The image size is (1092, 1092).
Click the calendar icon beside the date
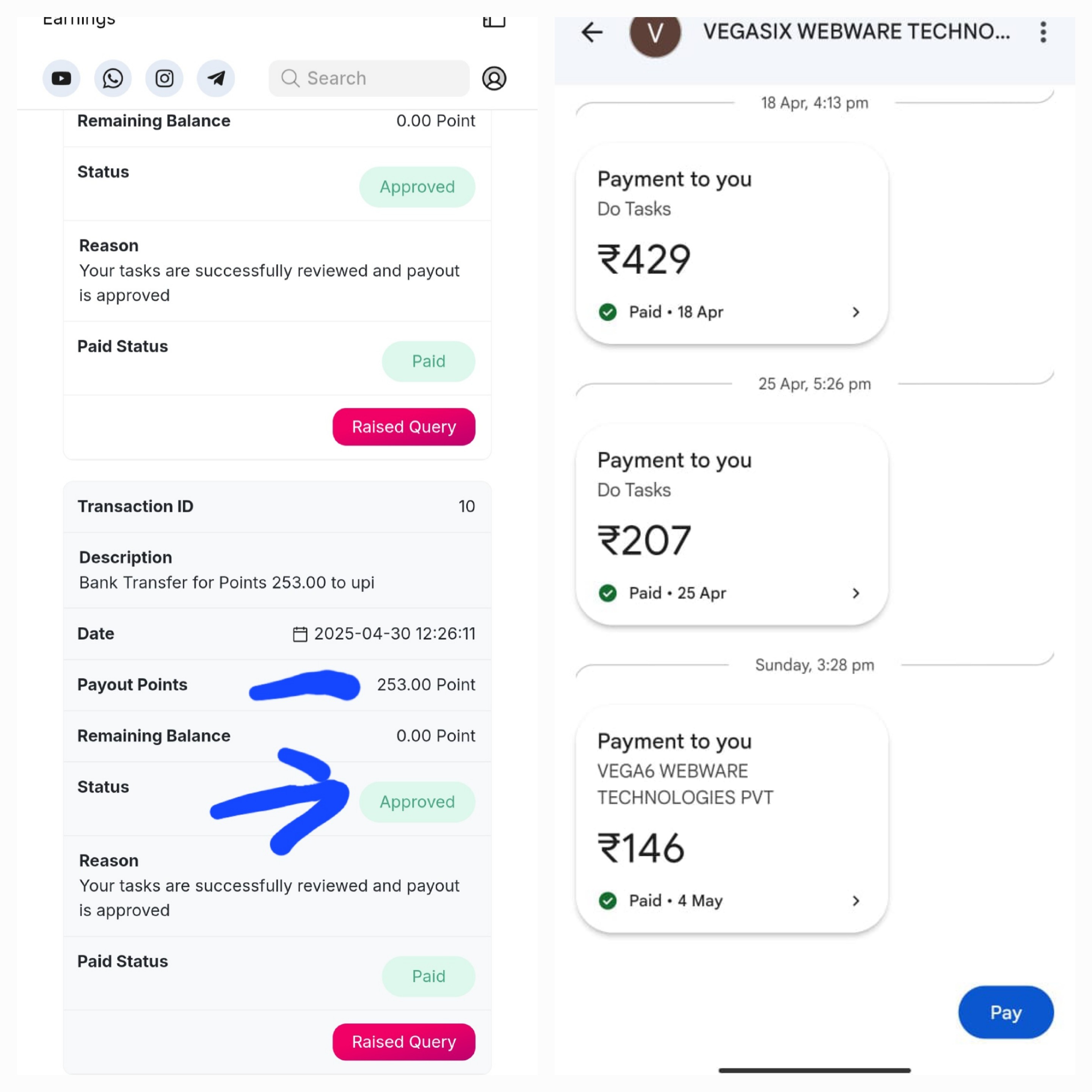point(300,634)
